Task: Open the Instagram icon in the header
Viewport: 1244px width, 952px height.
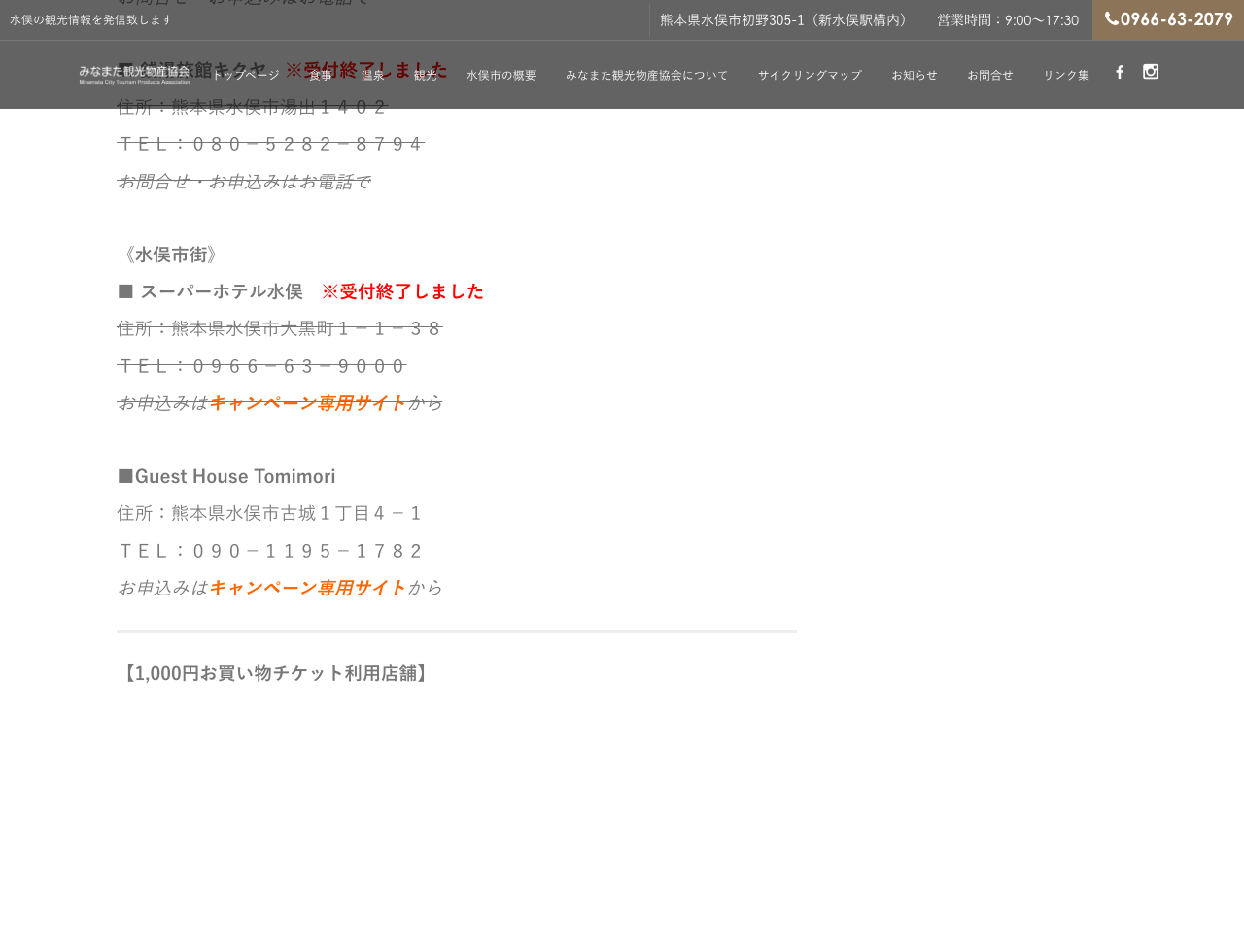Action: pyautogui.click(x=1151, y=72)
